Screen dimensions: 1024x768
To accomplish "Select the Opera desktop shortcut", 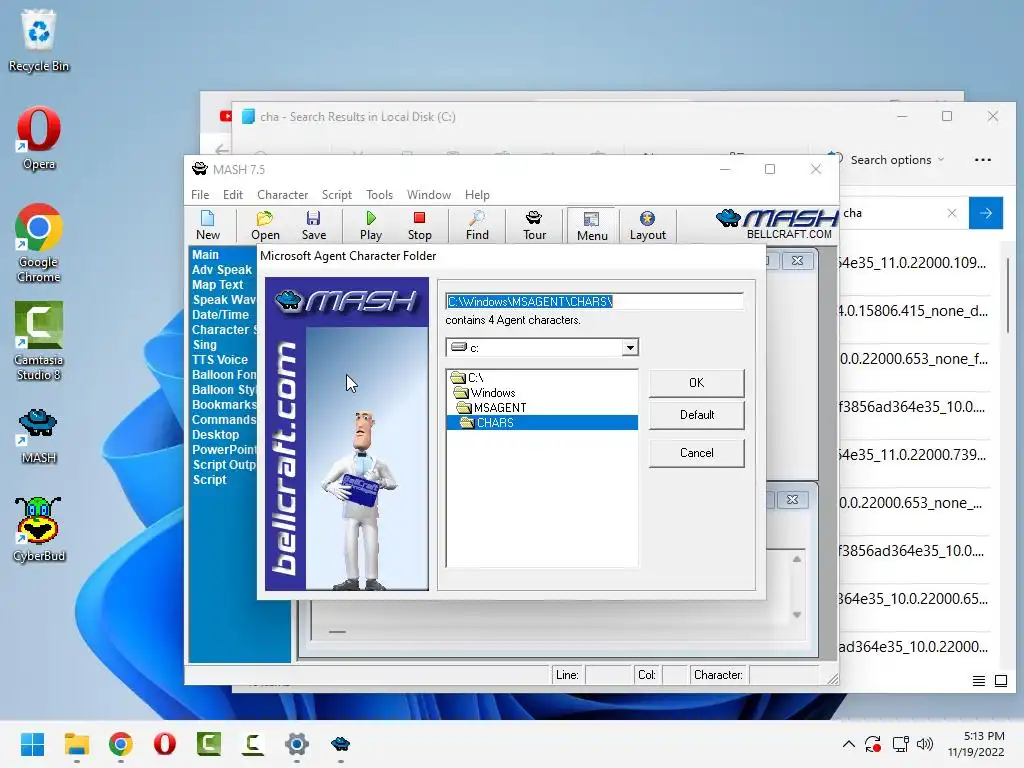I will (39, 138).
